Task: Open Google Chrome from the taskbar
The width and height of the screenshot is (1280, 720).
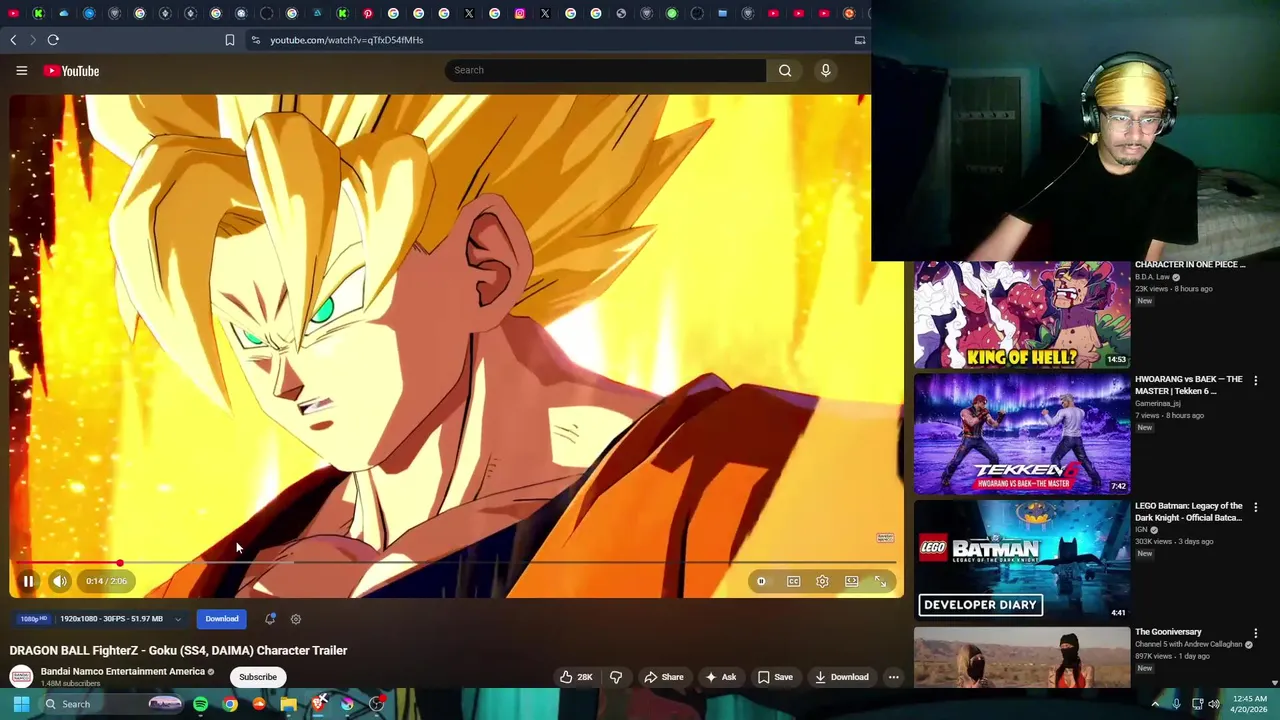Action: coord(230,704)
